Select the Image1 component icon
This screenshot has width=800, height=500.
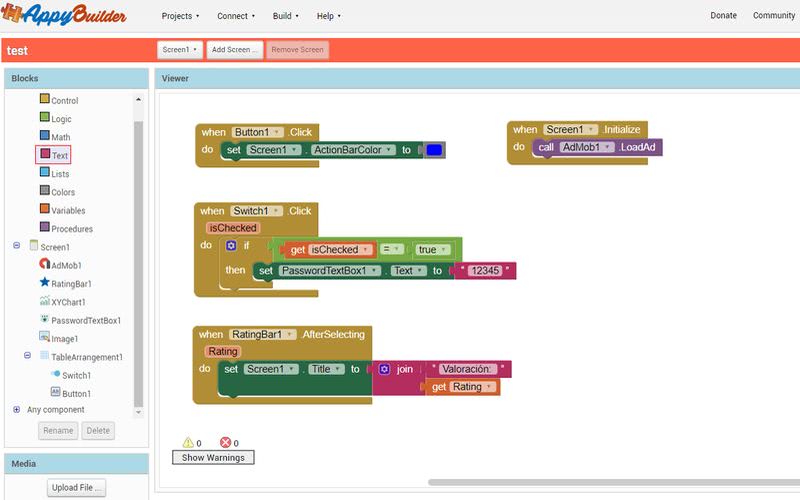pos(44,337)
